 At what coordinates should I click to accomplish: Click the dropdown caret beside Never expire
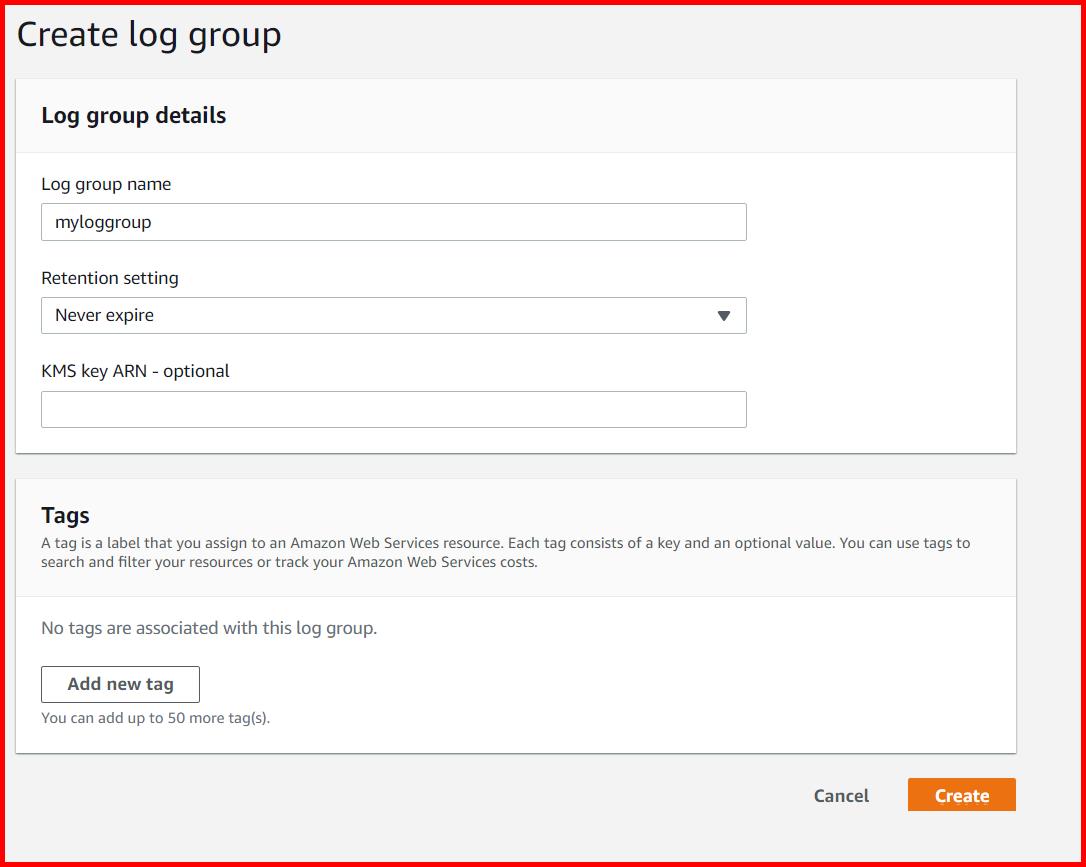(724, 315)
